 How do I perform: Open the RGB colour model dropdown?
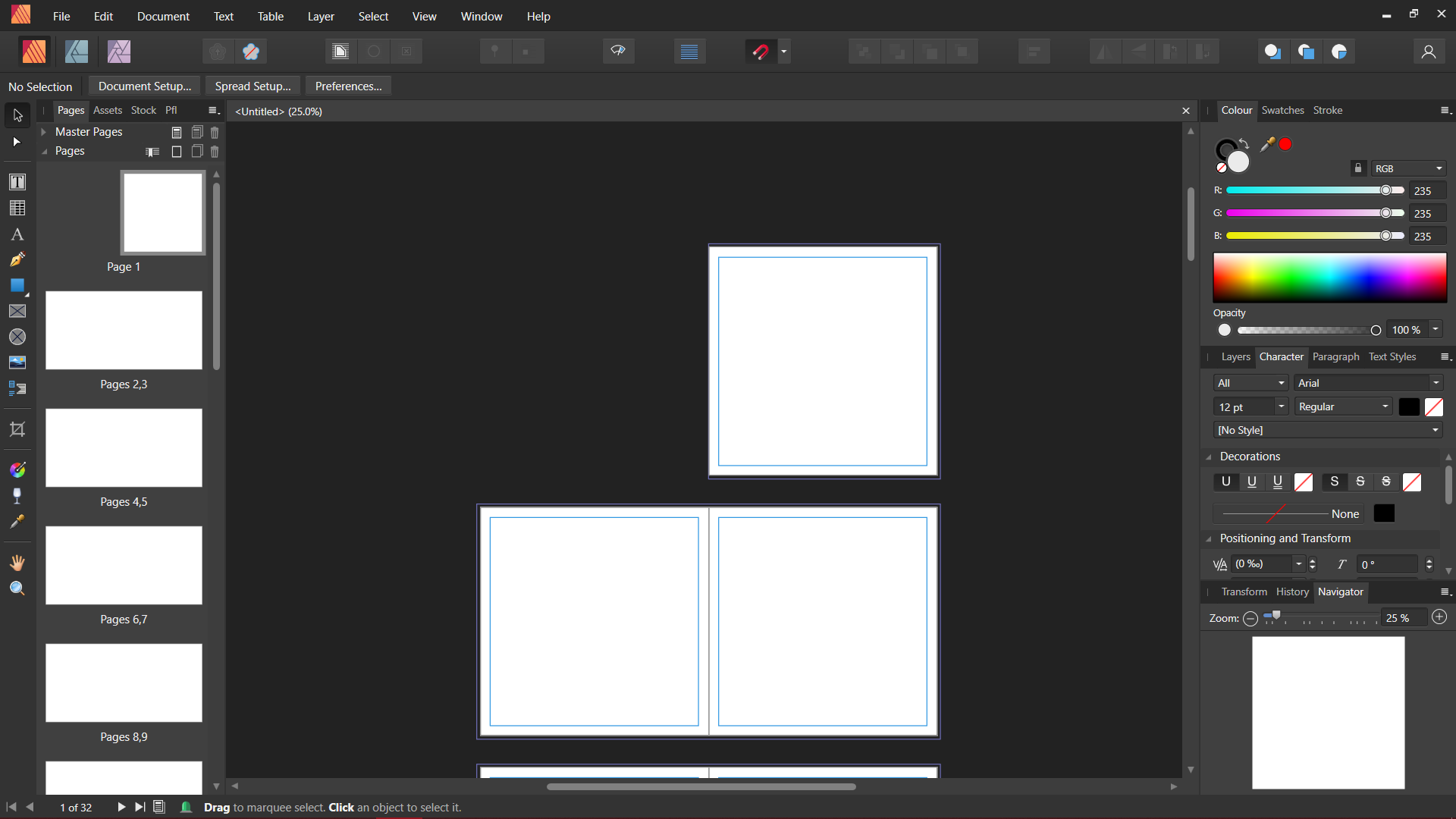point(1408,168)
